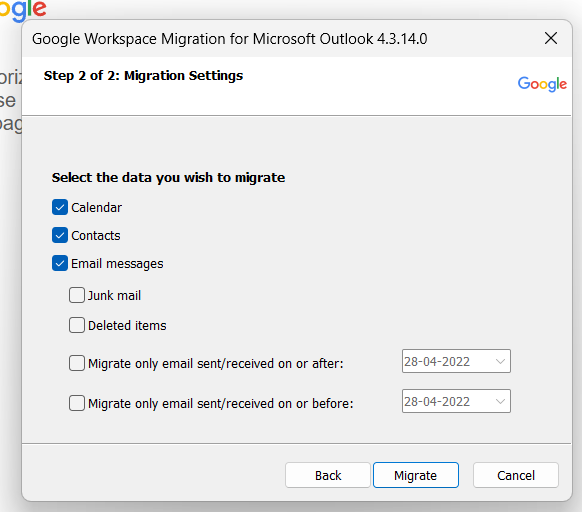Tick 'Migrate only email sent/received on or before'
The image size is (582, 512).
coord(77,403)
